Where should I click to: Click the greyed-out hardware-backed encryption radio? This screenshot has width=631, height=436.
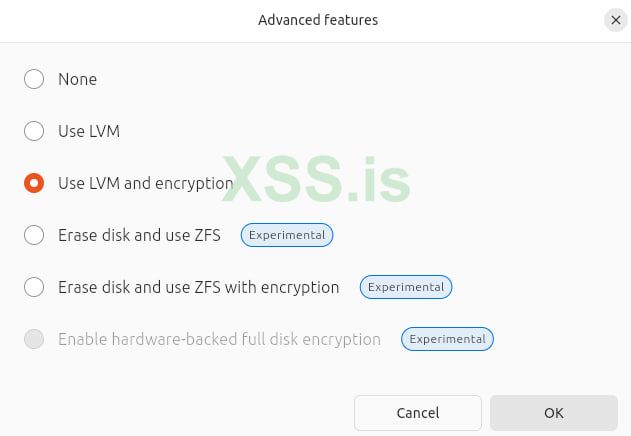34,339
